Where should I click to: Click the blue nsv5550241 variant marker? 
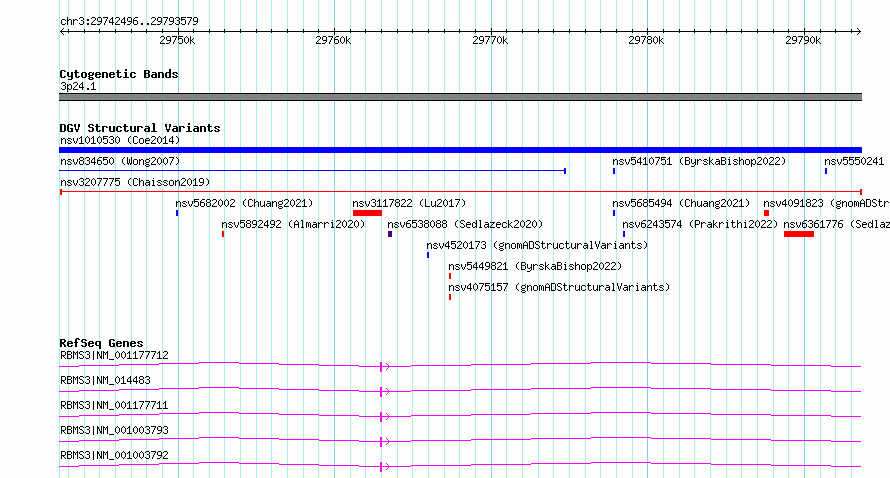click(x=826, y=171)
